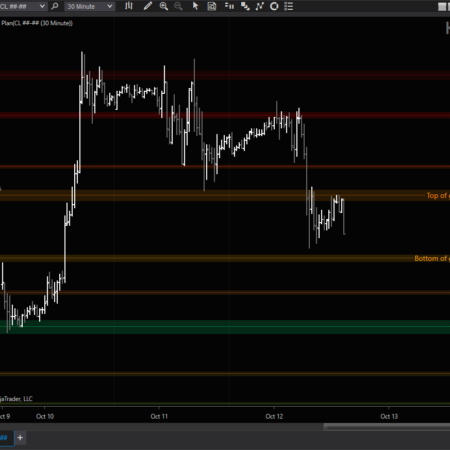Select the topmost dark red resistance band
The image size is (450, 450).
[225, 75]
